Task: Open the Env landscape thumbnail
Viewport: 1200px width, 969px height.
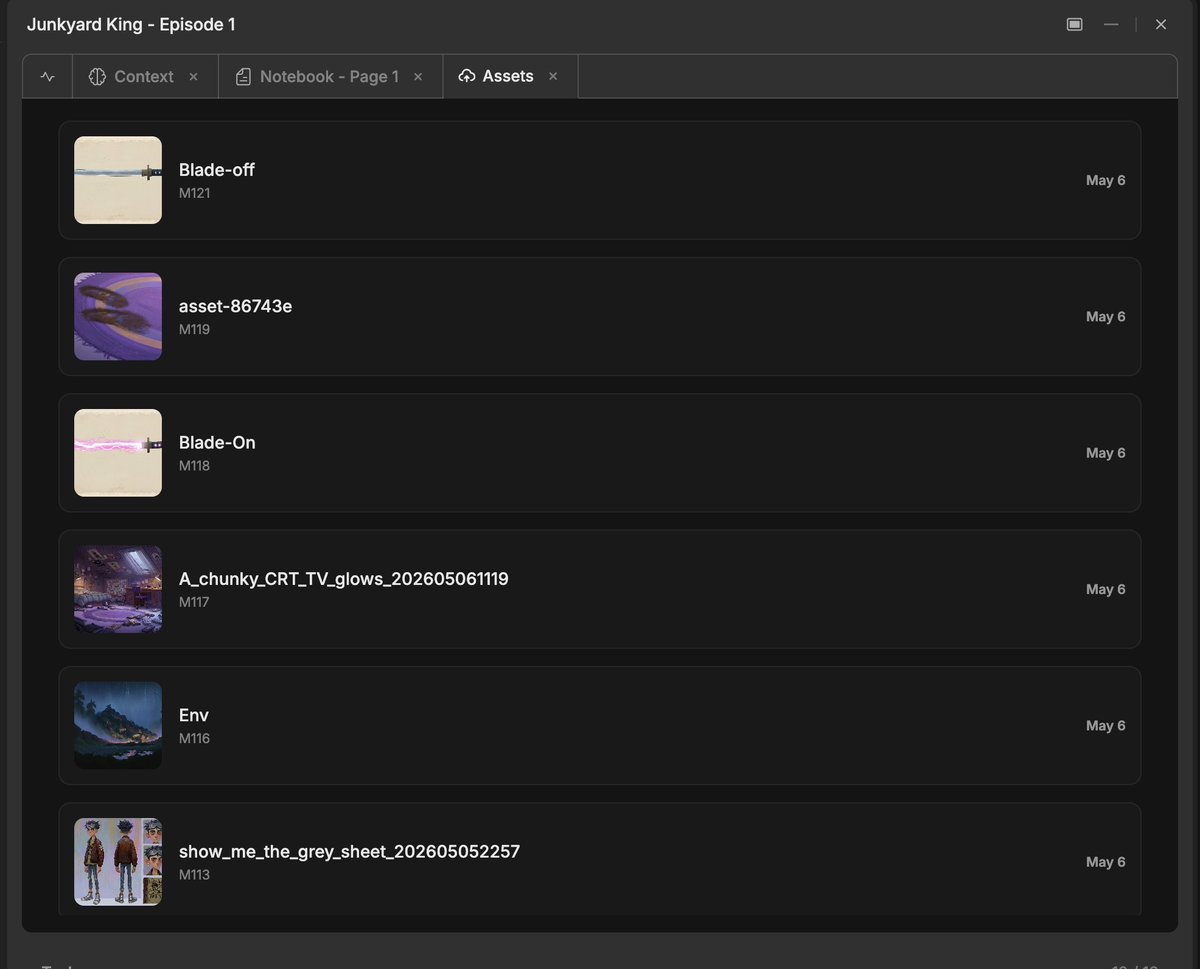Action: coord(118,725)
